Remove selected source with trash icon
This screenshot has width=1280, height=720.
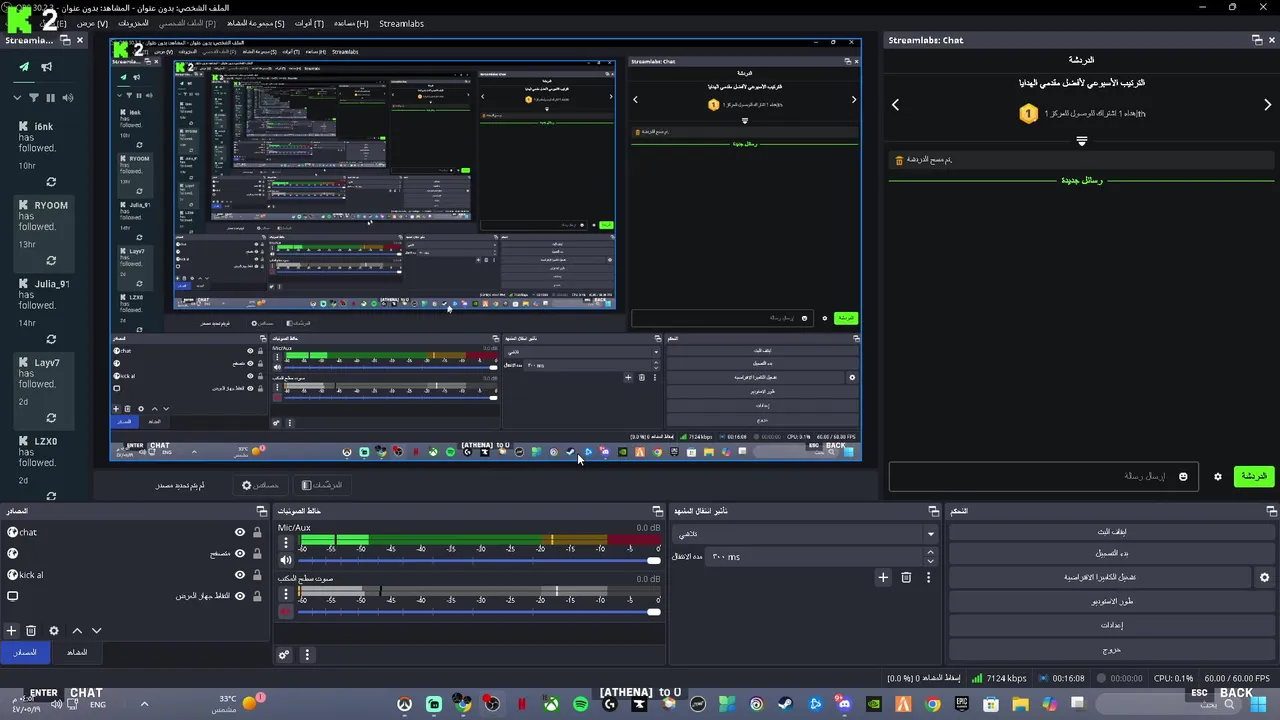31,631
